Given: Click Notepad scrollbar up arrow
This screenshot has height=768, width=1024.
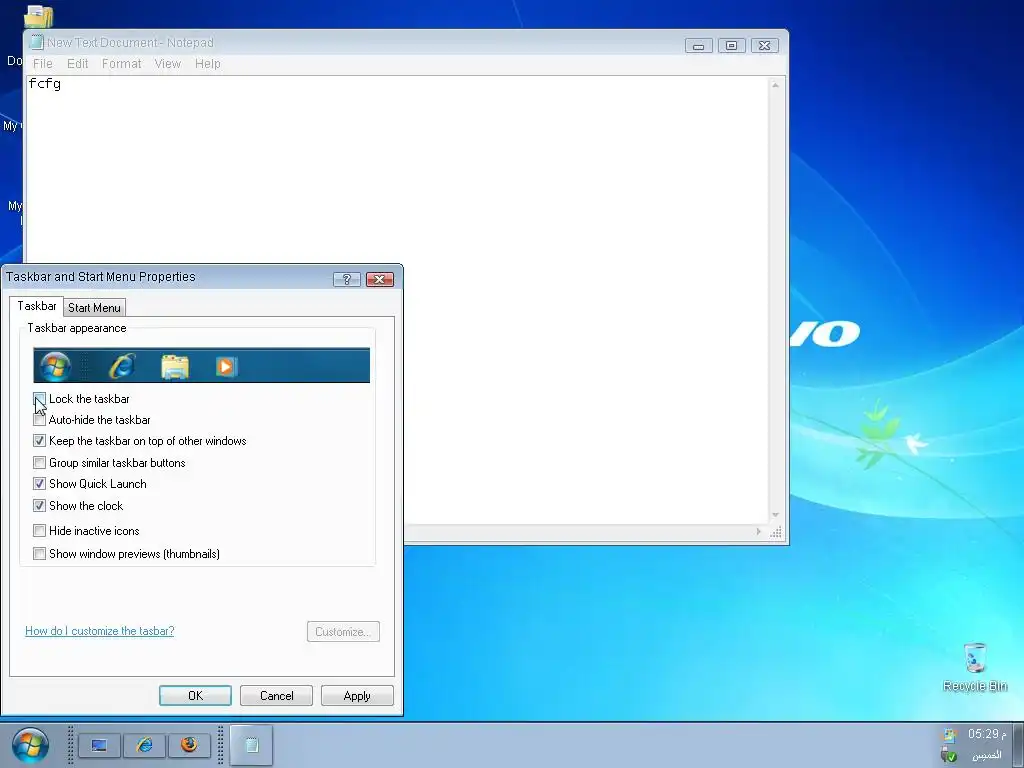Looking at the screenshot, I should point(775,85).
